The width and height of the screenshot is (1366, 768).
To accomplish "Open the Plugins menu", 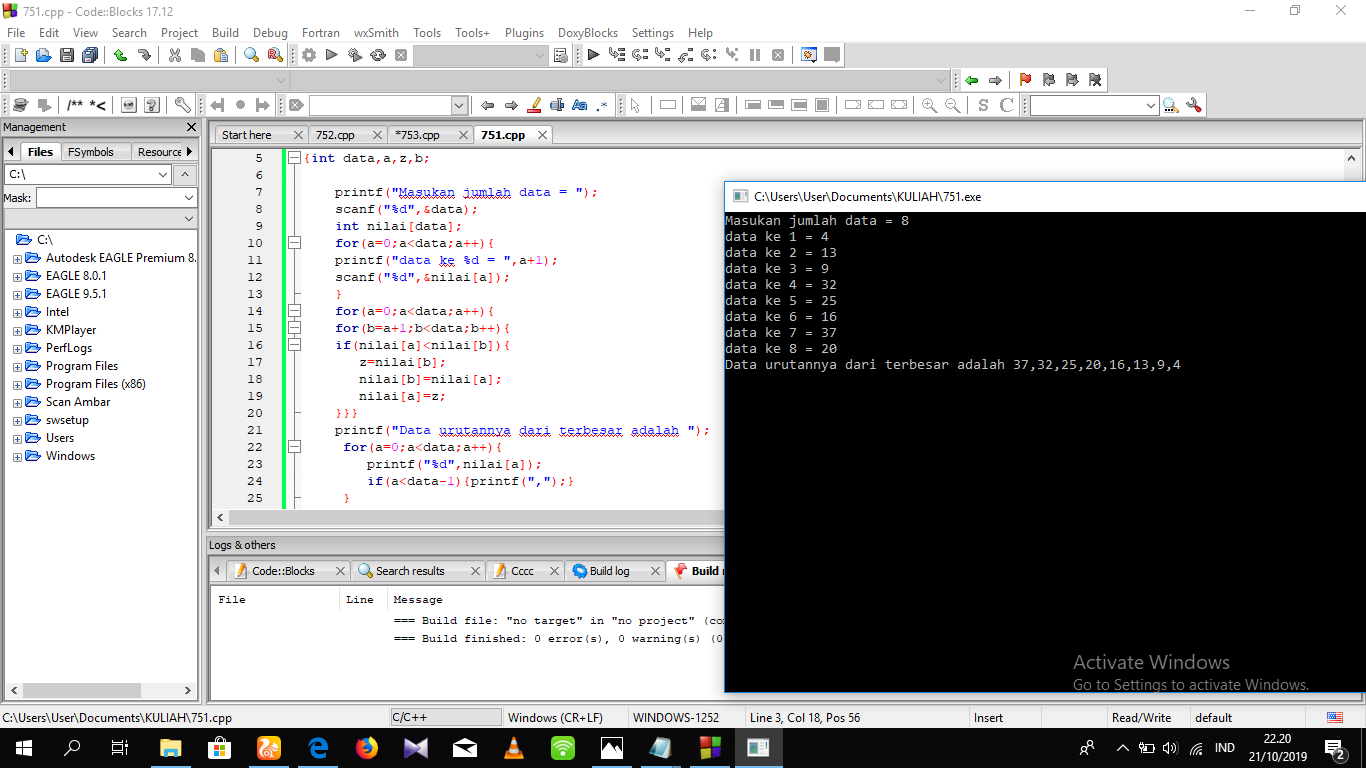I will tap(524, 33).
